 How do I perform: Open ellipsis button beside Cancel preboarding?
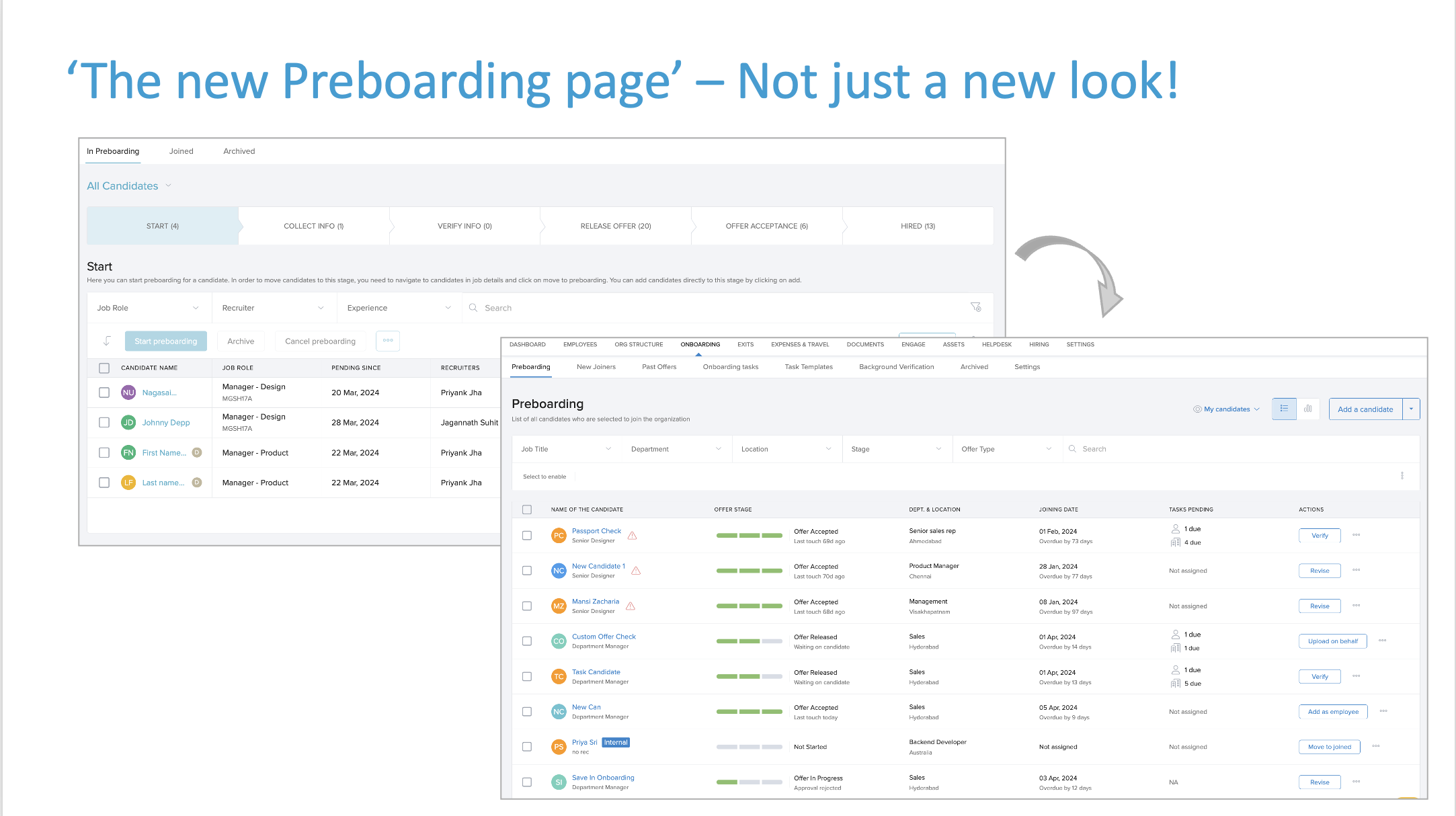coord(388,341)
